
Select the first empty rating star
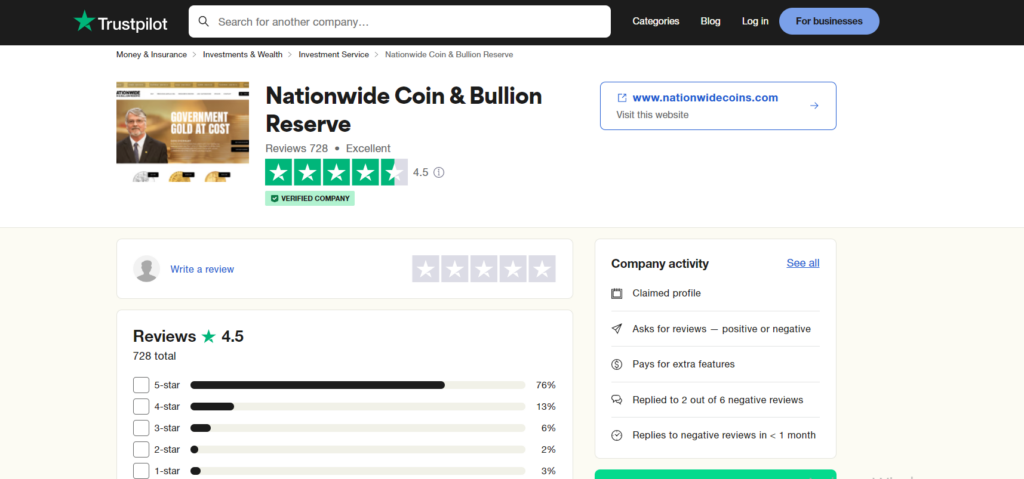point(426,269)
